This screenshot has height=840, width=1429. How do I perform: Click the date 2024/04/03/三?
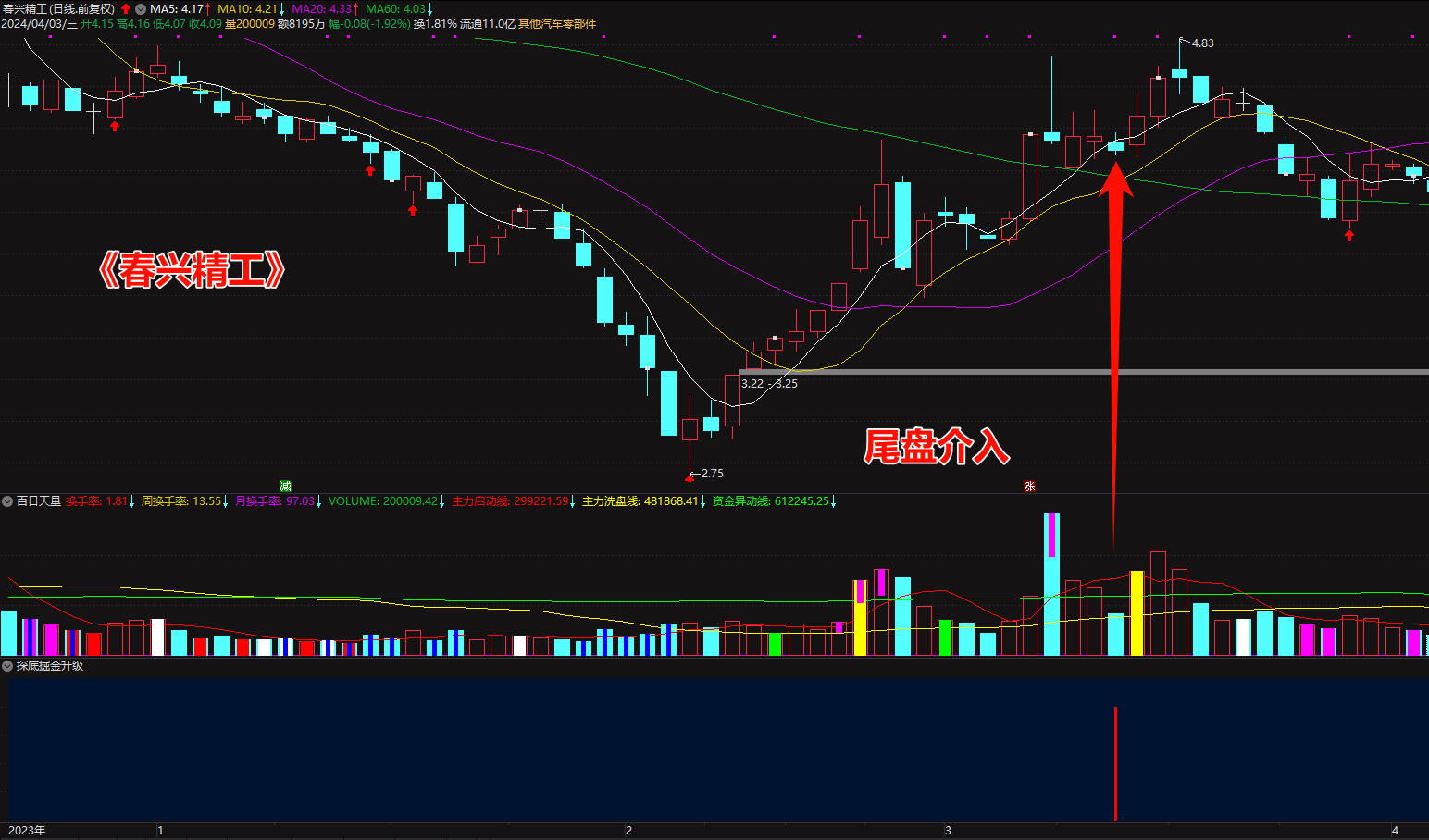tap(39, 24)
